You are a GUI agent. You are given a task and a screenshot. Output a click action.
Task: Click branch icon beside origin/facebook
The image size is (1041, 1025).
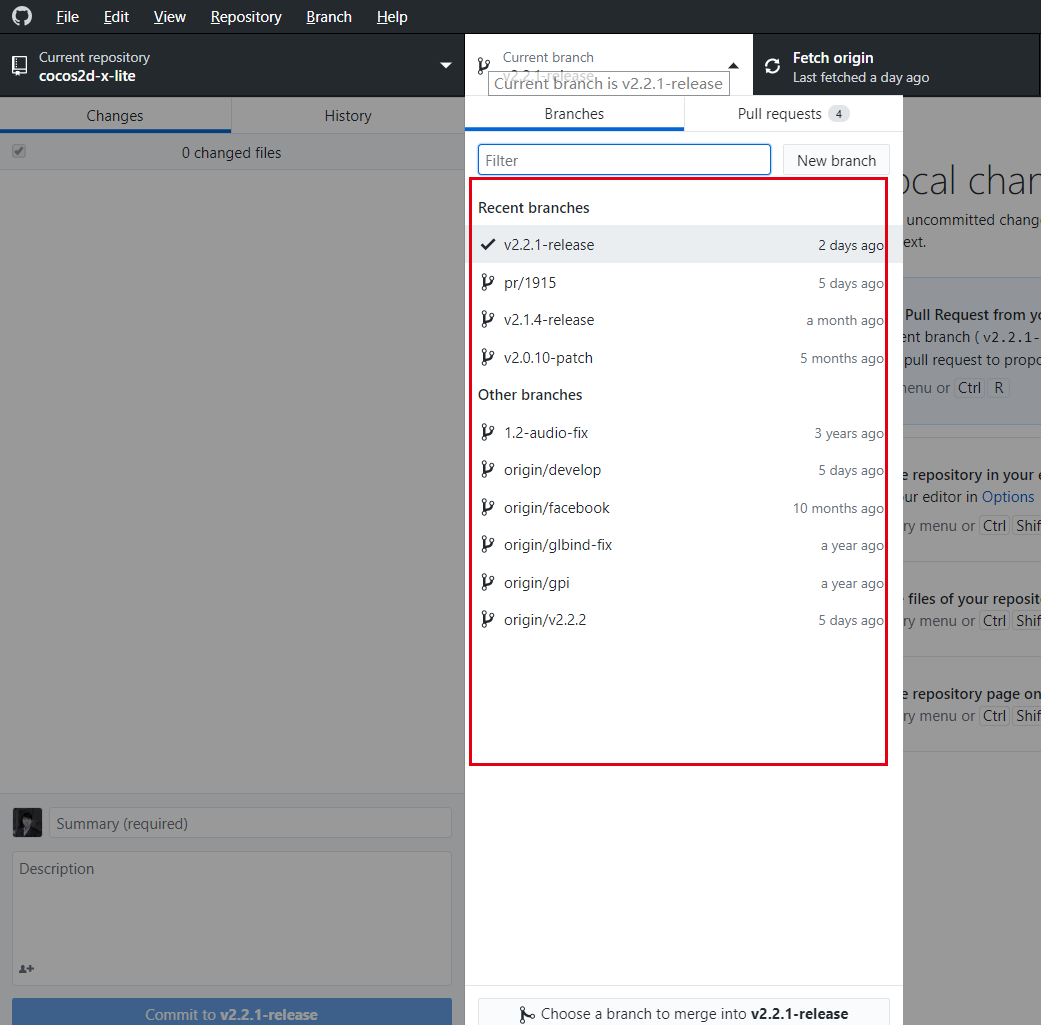tap(487, 507)
